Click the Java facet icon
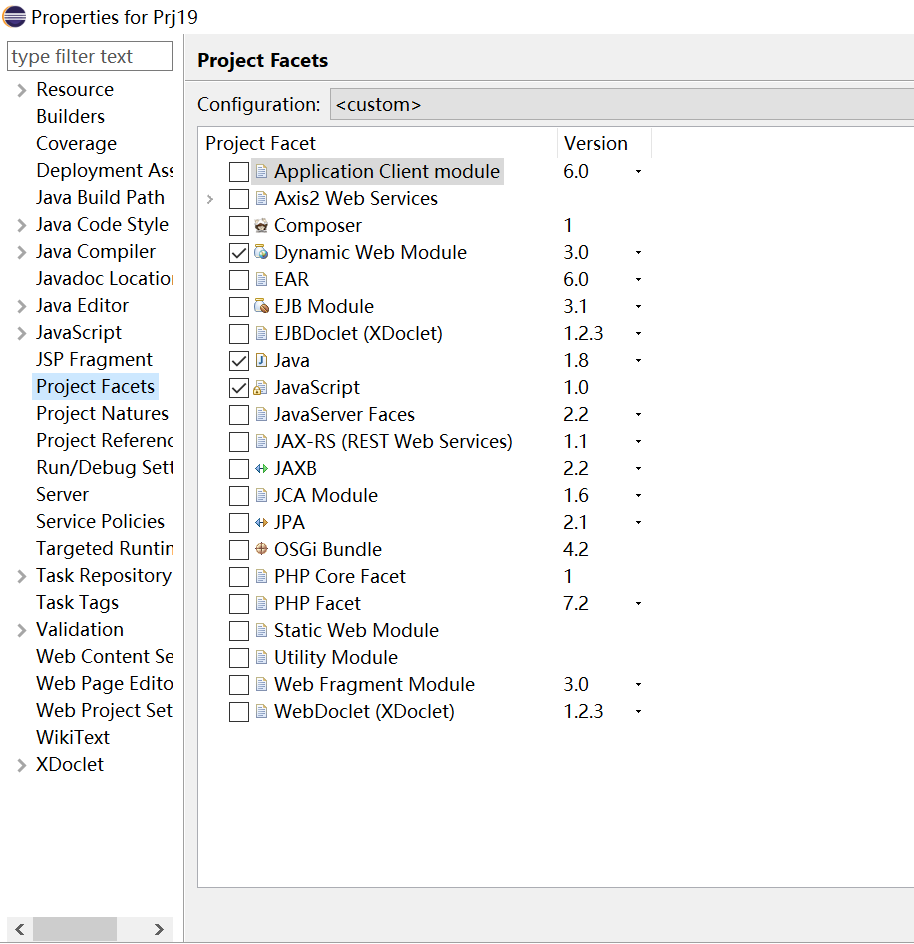Image resolution: width=914 pixels, height=944 pixels. coord(261,360)
